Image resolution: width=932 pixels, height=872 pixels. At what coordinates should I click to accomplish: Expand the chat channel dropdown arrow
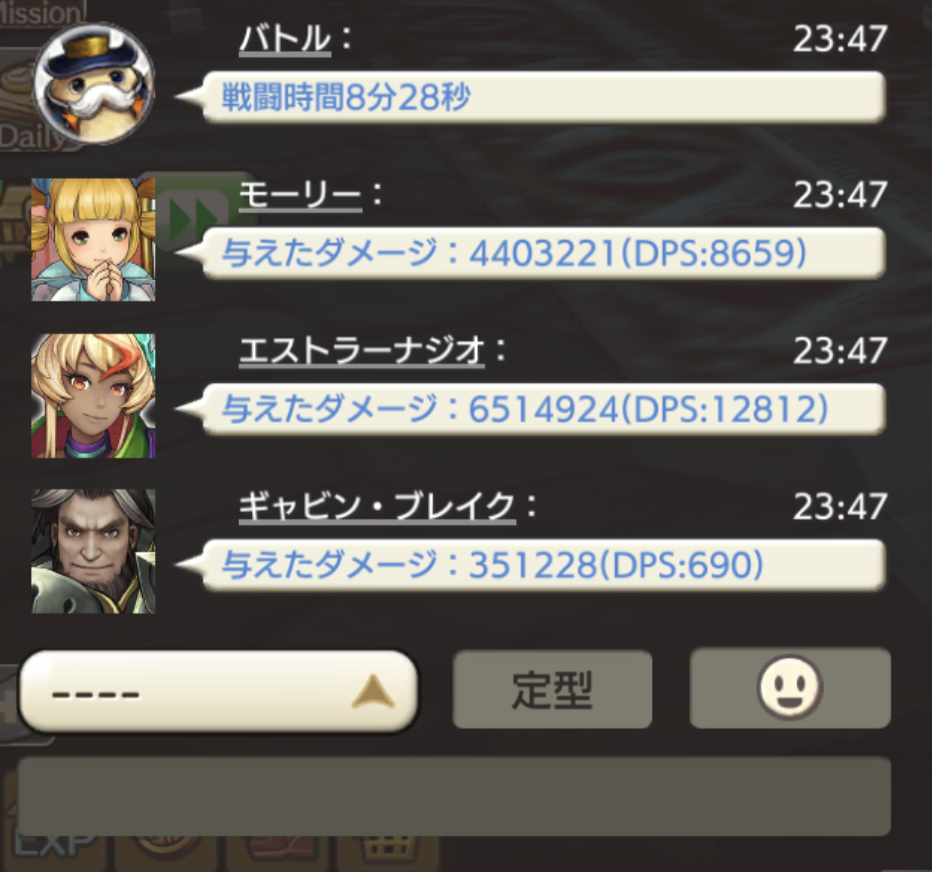click(373, 692)
